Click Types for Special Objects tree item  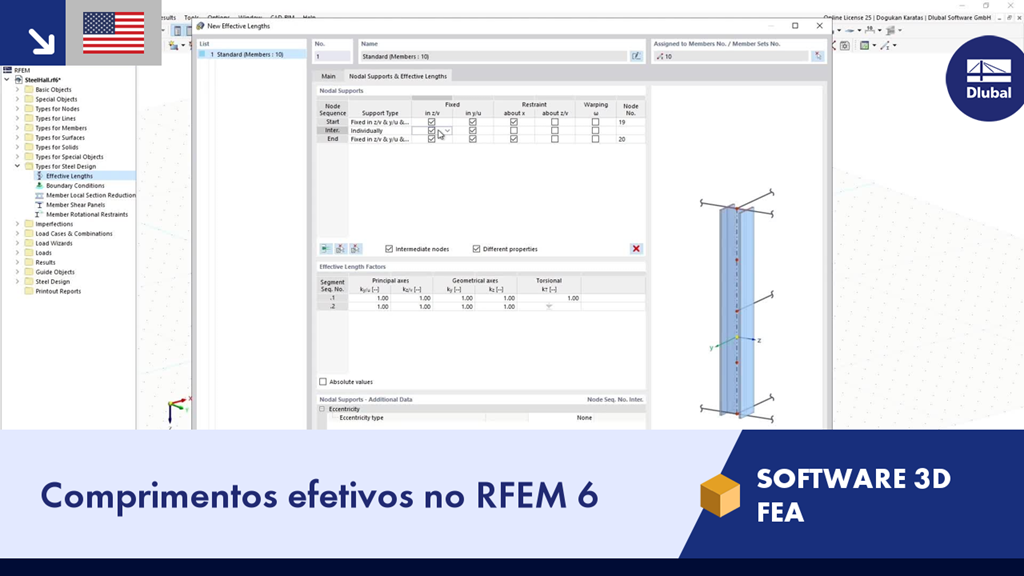click(x=69, y=157)
